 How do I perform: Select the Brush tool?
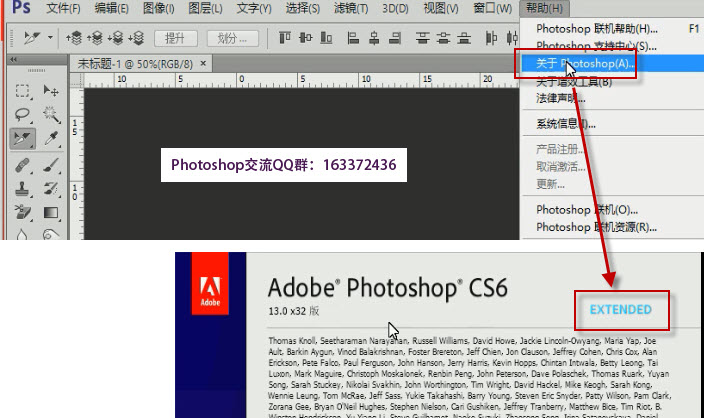pyautogui.click(x=51, y=165)
